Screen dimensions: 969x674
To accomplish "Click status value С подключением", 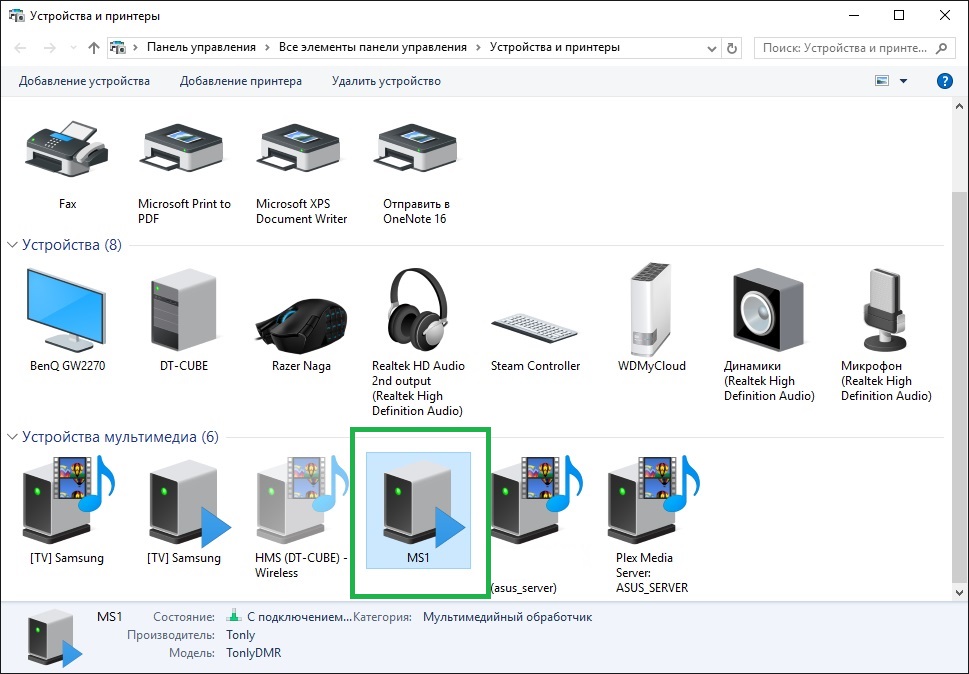I will click(x=299, y=617).
